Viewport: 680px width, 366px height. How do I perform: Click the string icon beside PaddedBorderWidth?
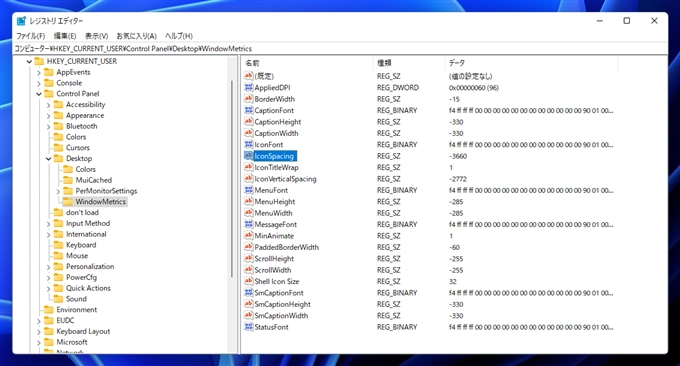tap(248, 247)
